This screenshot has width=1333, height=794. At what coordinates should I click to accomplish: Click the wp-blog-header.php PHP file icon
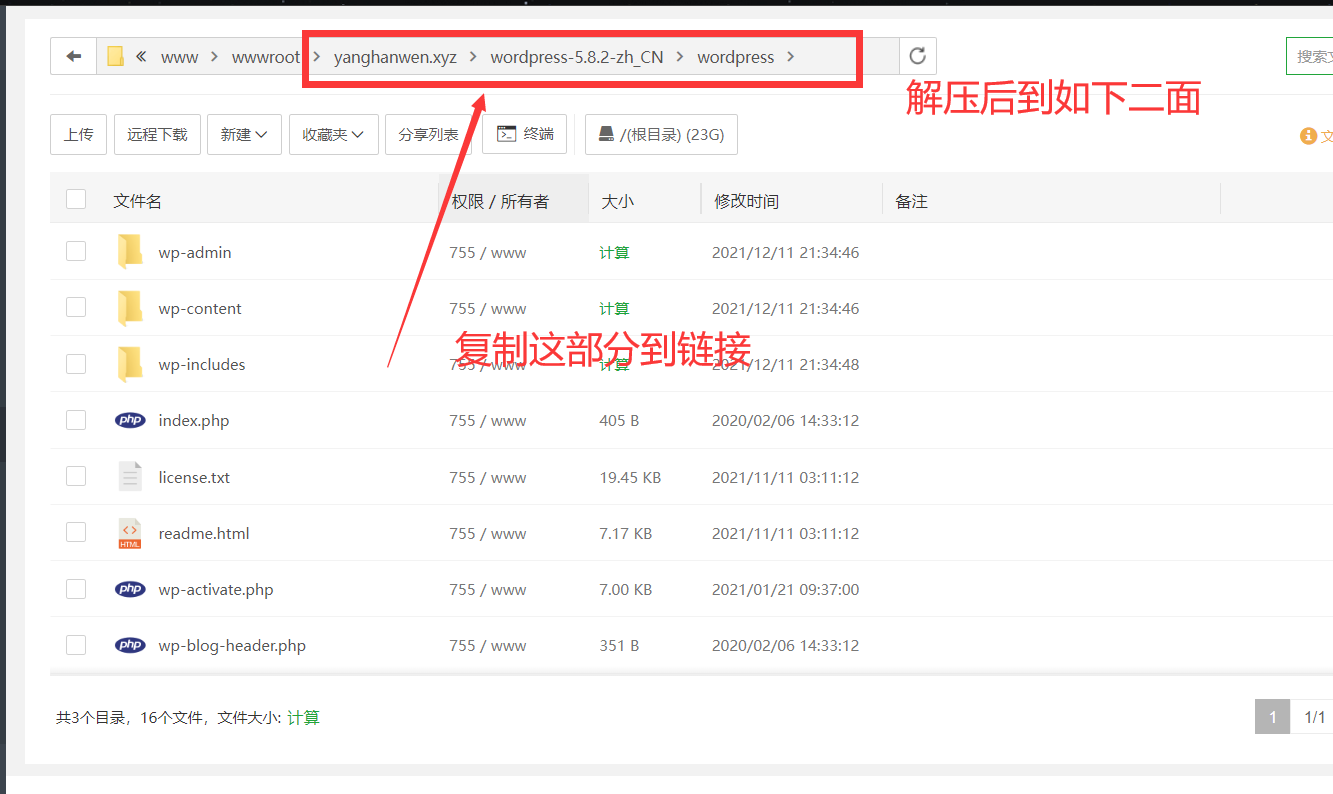(x=130, y=645)
